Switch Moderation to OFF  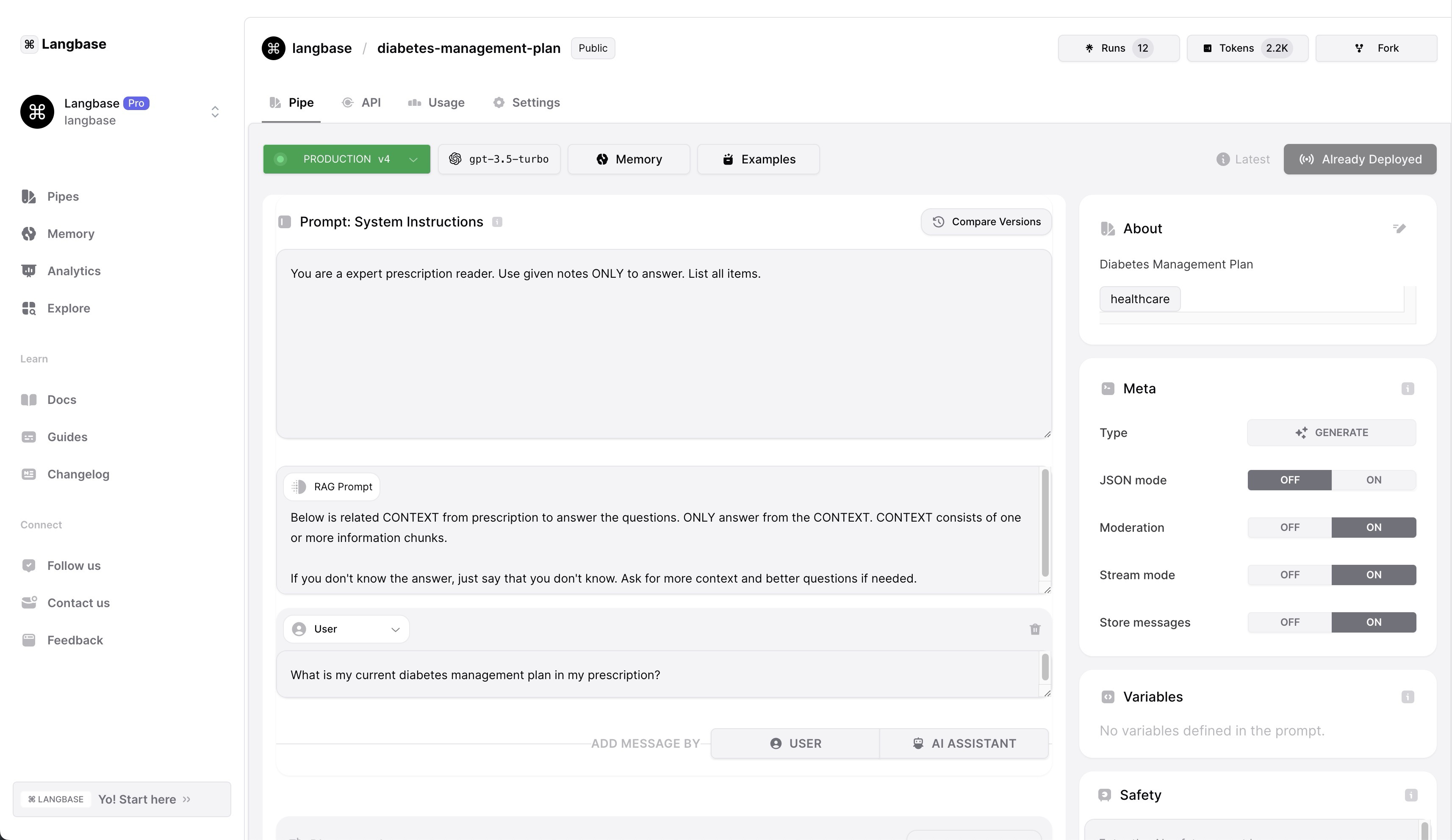1289,527
